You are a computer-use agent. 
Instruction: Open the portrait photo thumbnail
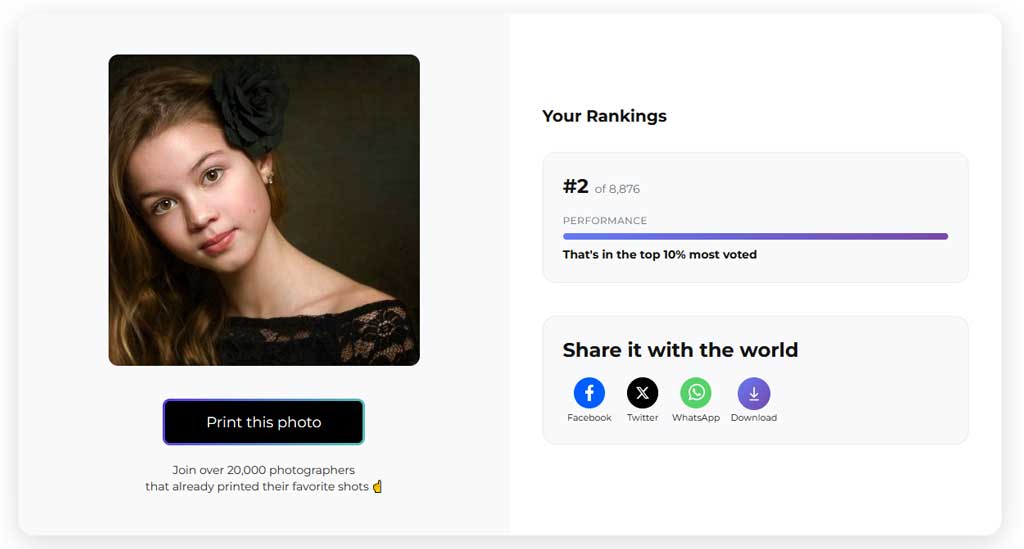264,210
